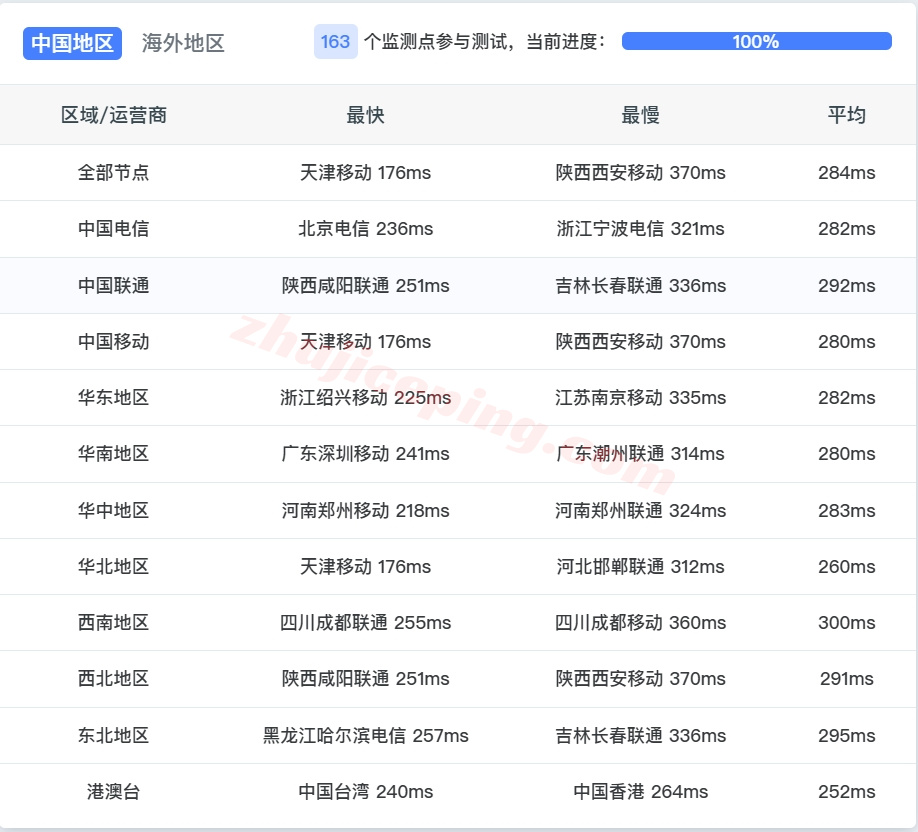Click 天津移动 176ms in 华北地区 row
The image size is (918, 832).
[x=365, y=567]
